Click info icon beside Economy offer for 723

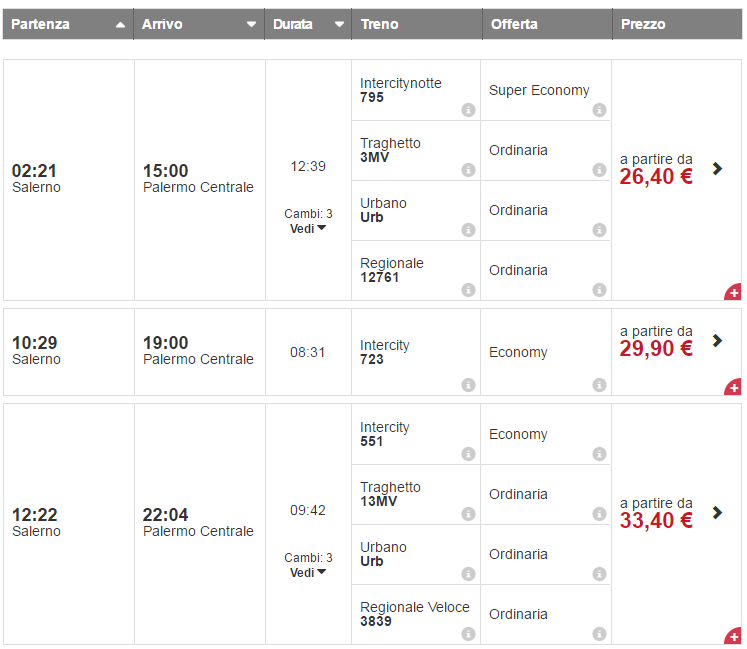coord(599,385)
